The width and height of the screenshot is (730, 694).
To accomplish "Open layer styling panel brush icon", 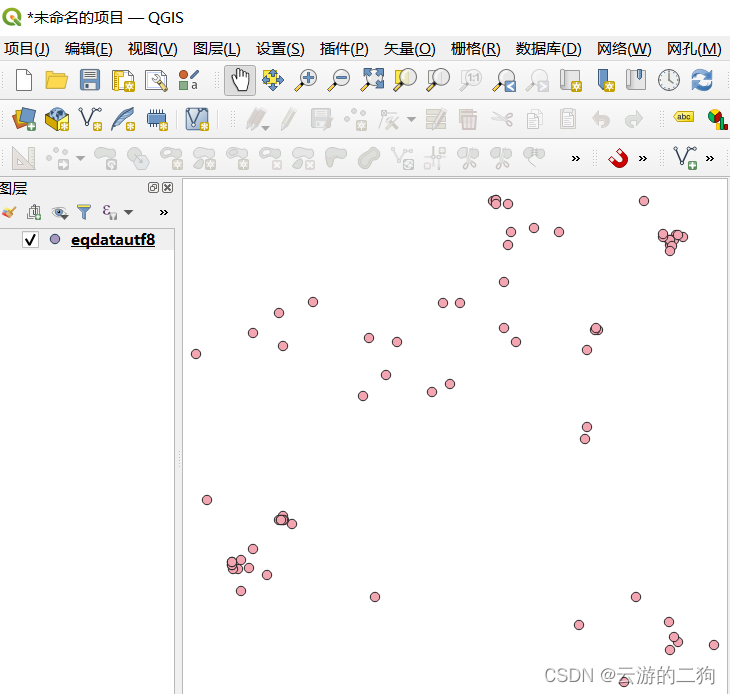I will (x=9, y=212).
